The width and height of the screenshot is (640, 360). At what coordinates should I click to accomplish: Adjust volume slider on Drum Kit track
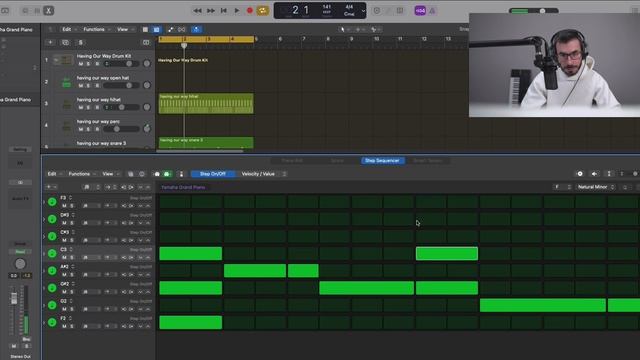pos(121,64)
